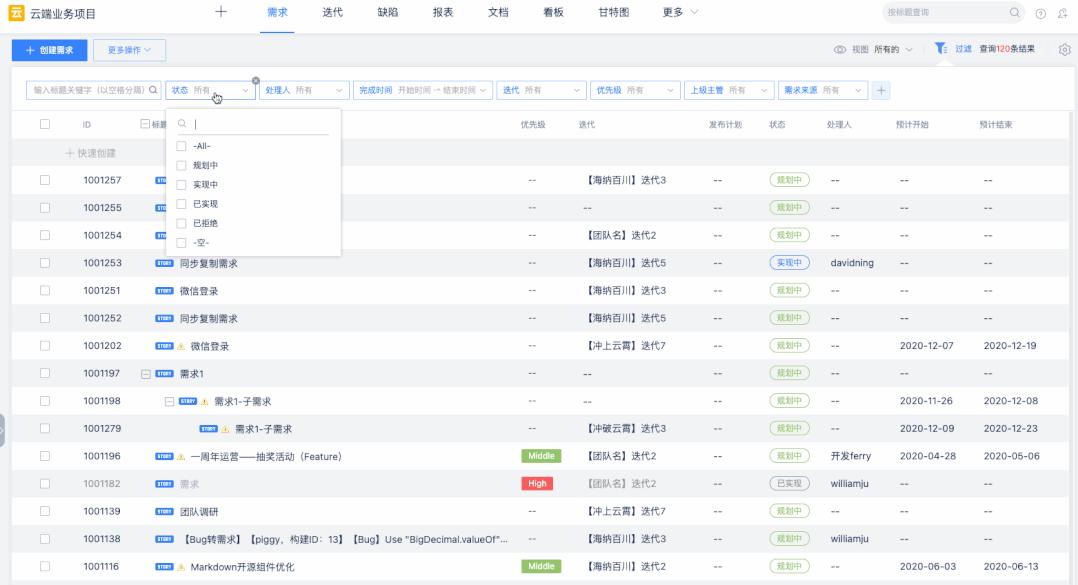Check the 规划中 status option
The width and height of the screenshot is (1078, 585).
[181, 165]
